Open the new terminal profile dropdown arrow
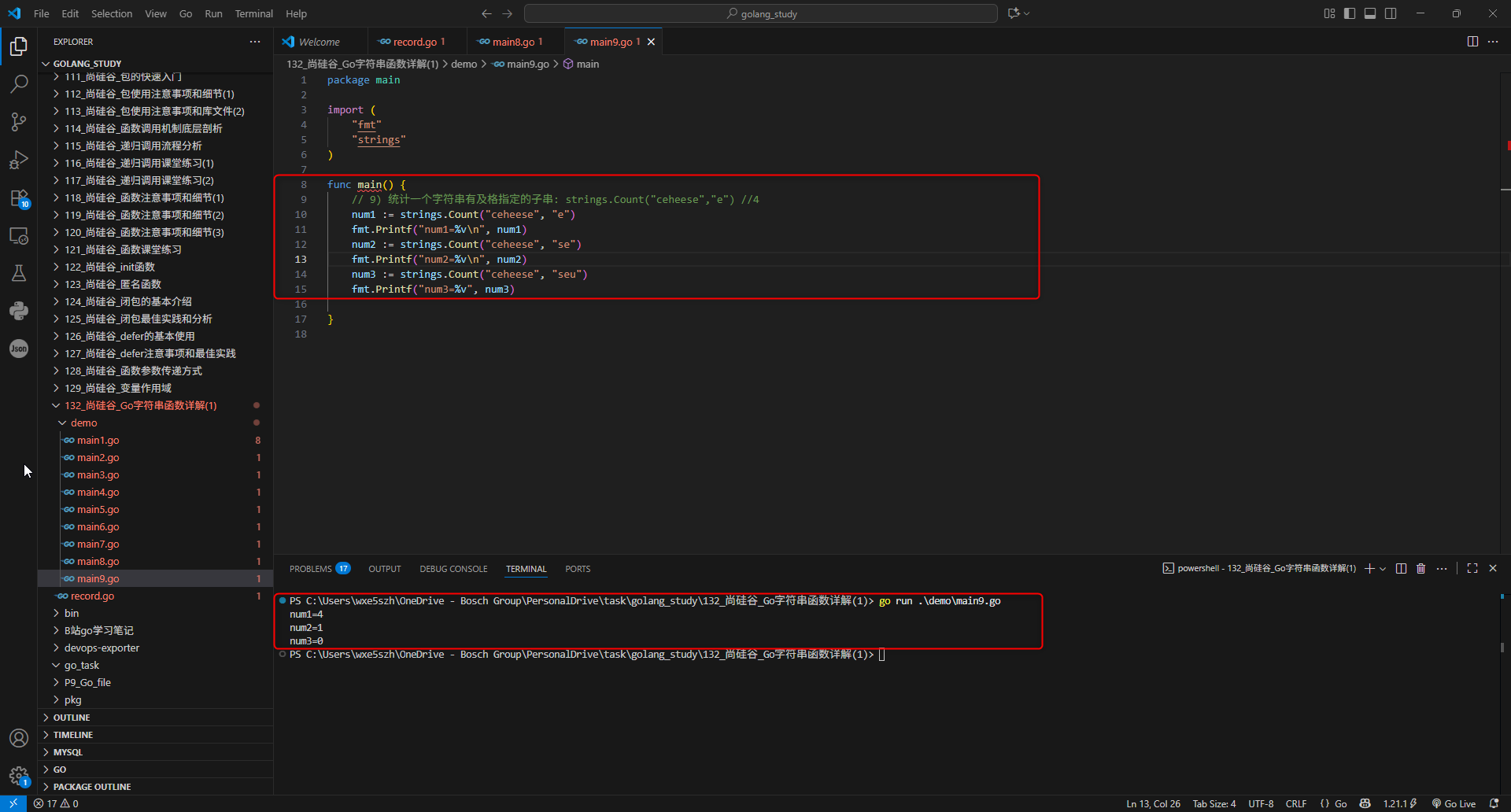 (x=1383, y=568)
